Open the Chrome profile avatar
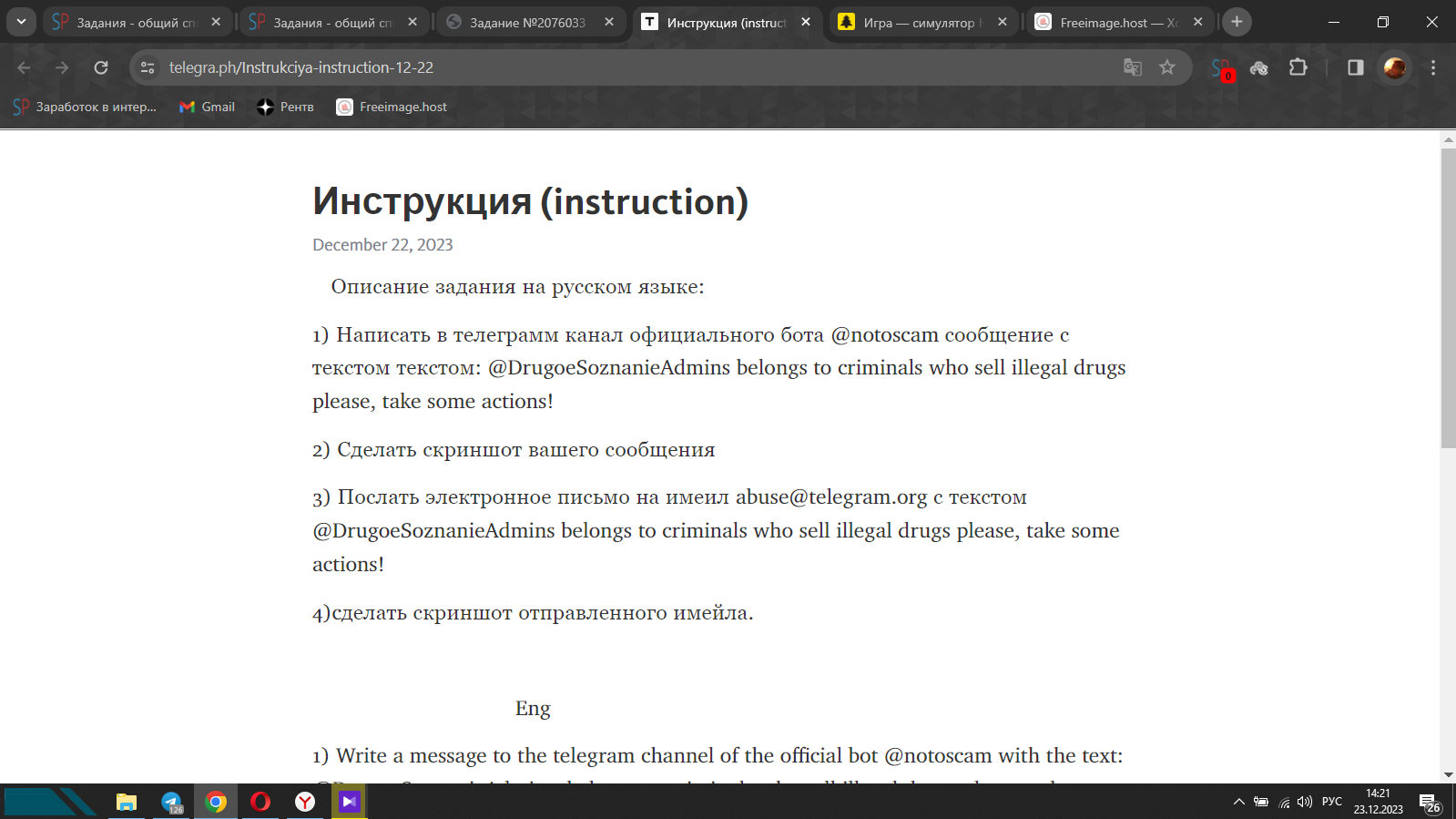The width and height of the screenshot is (1456, 819). coord(1394,67)
